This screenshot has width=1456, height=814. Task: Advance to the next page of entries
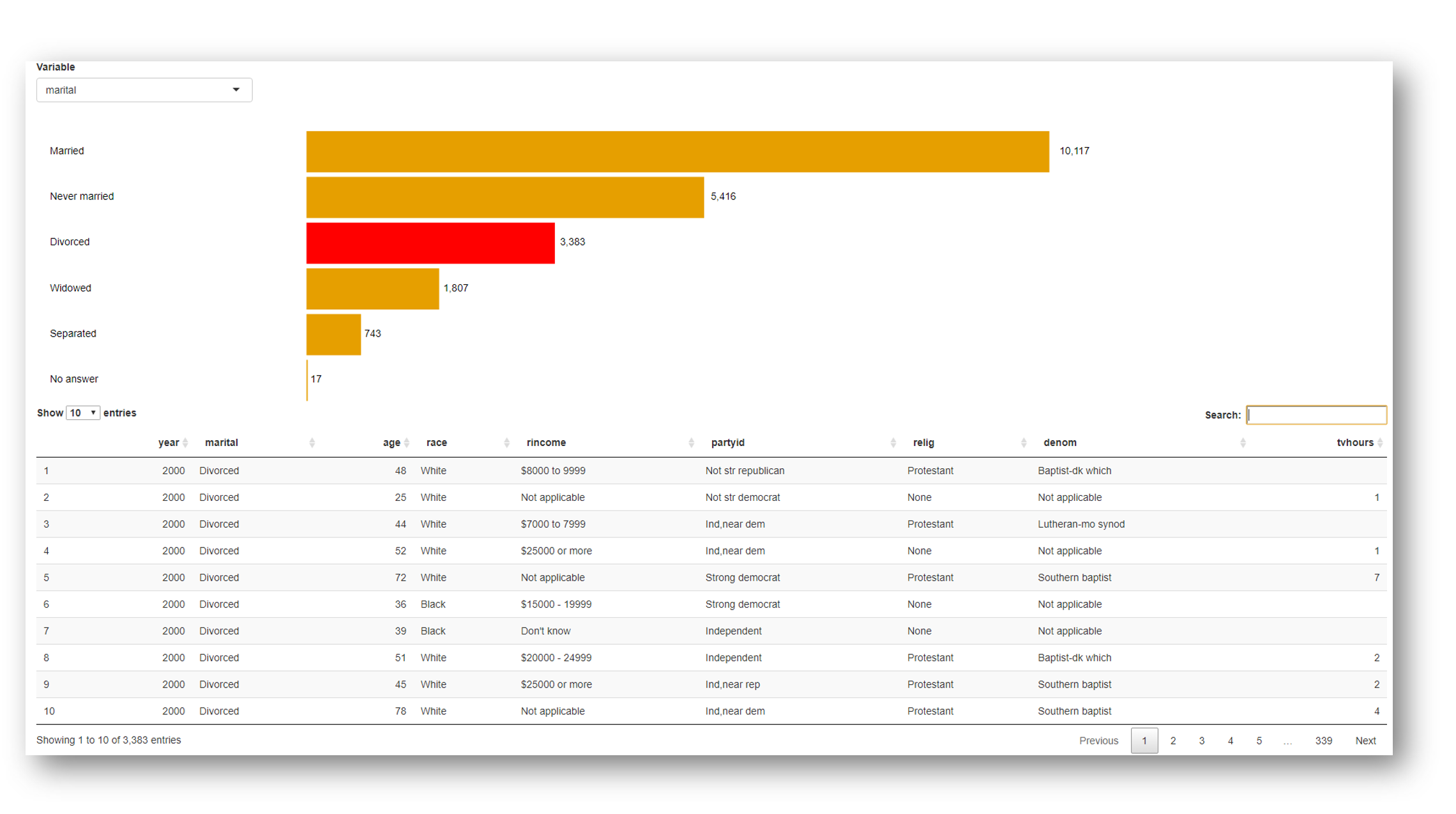[1366, 740]
